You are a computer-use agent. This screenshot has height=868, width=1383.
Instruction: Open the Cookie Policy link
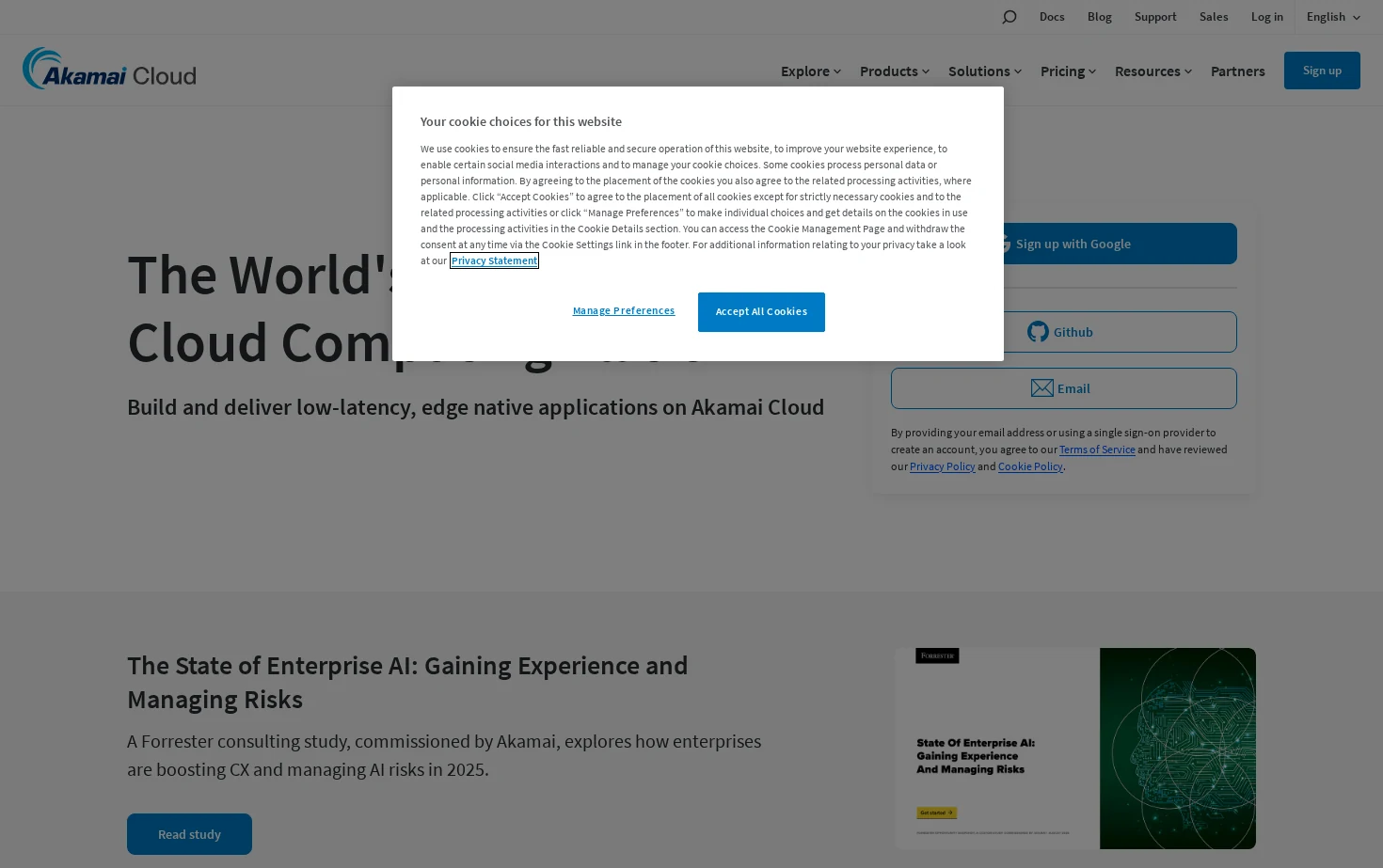tap(1030, 466)
